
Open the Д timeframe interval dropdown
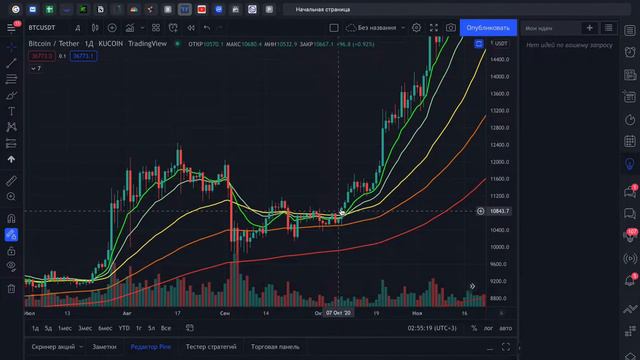78,28
